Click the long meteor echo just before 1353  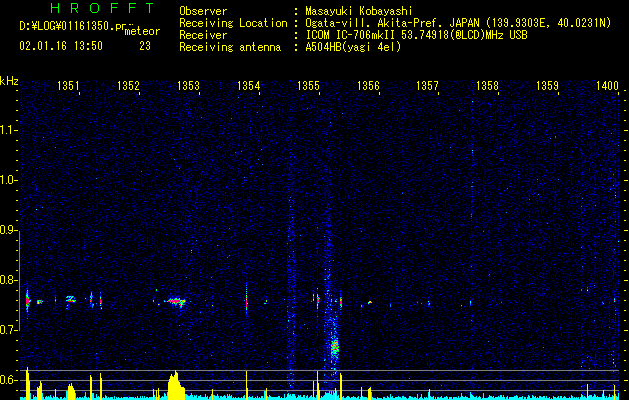(x=176, y=301)
